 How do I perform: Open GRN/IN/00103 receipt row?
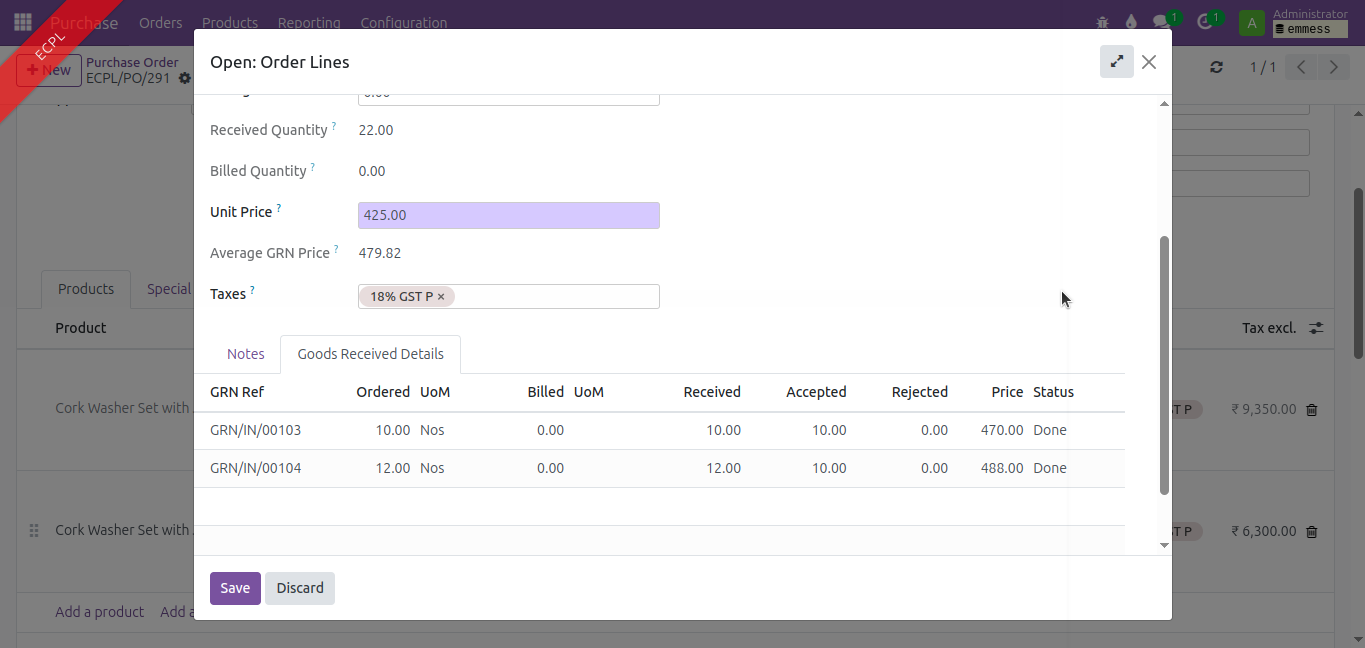pos(256,430)
